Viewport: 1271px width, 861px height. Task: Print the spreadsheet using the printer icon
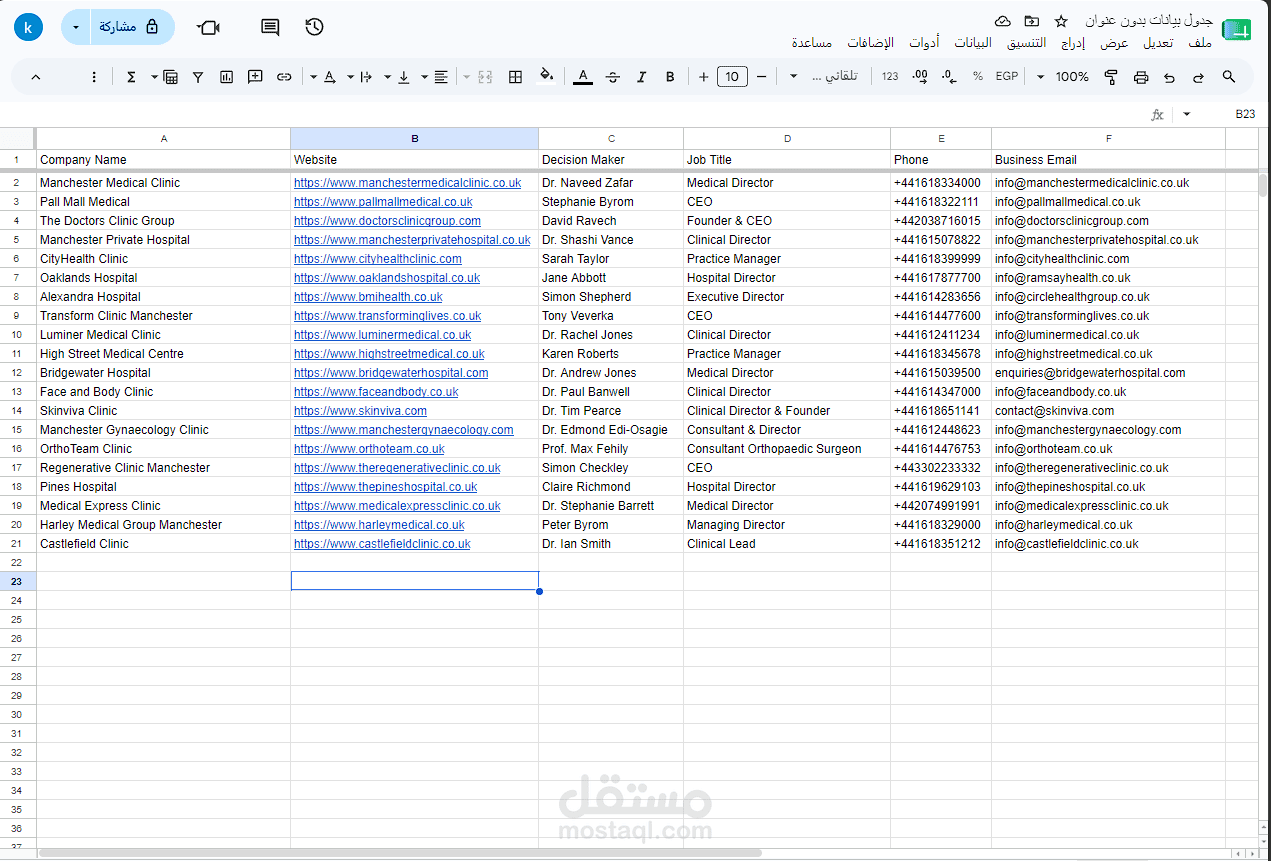click(1141, 77)
